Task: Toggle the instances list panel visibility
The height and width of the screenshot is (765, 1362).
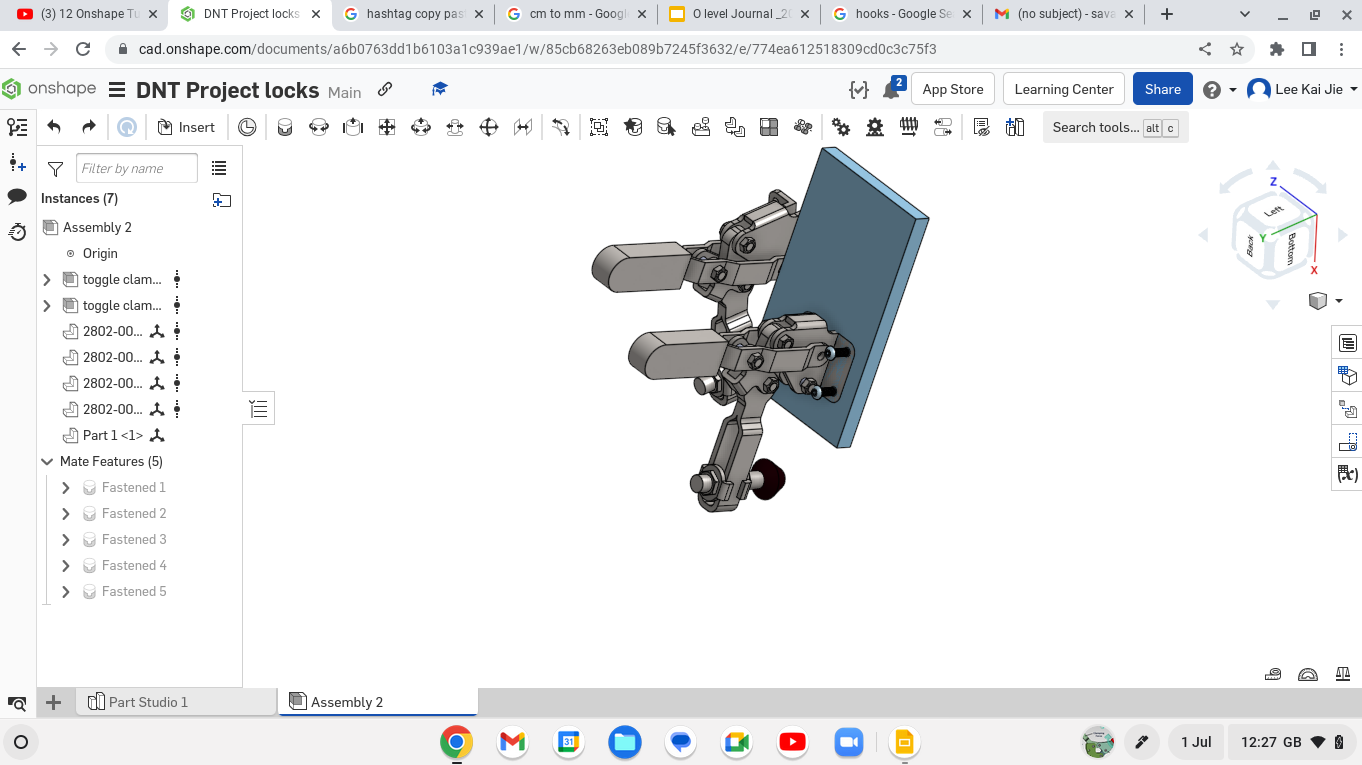Action: (17, 127)
